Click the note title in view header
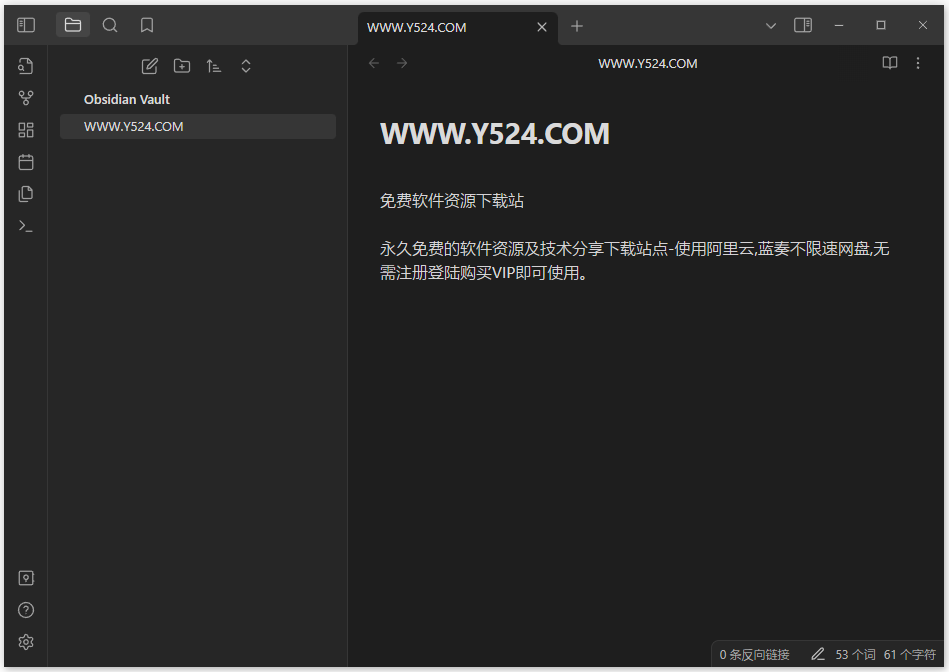Screen dimensions: 949x672 (648, 64)
